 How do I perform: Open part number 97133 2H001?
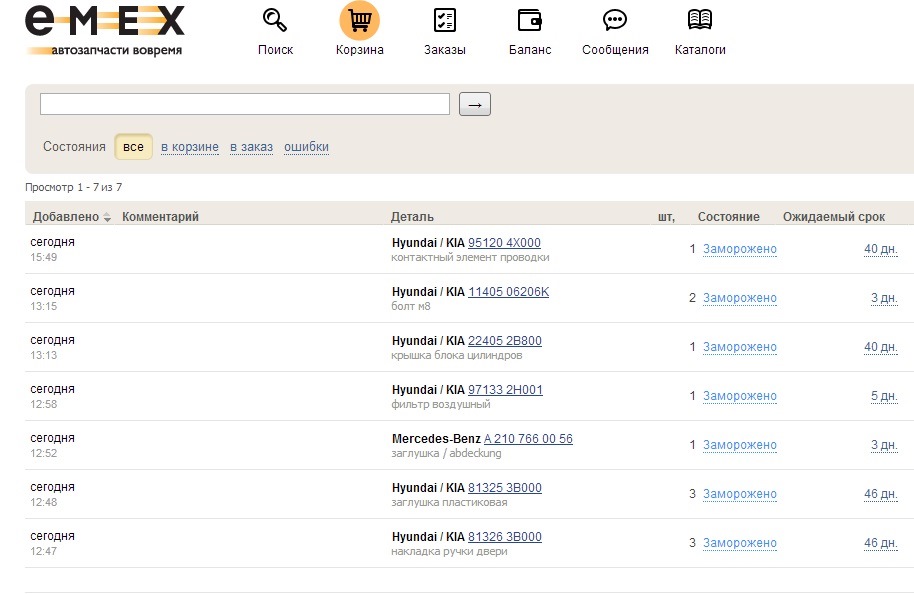(x=505, y=389)
